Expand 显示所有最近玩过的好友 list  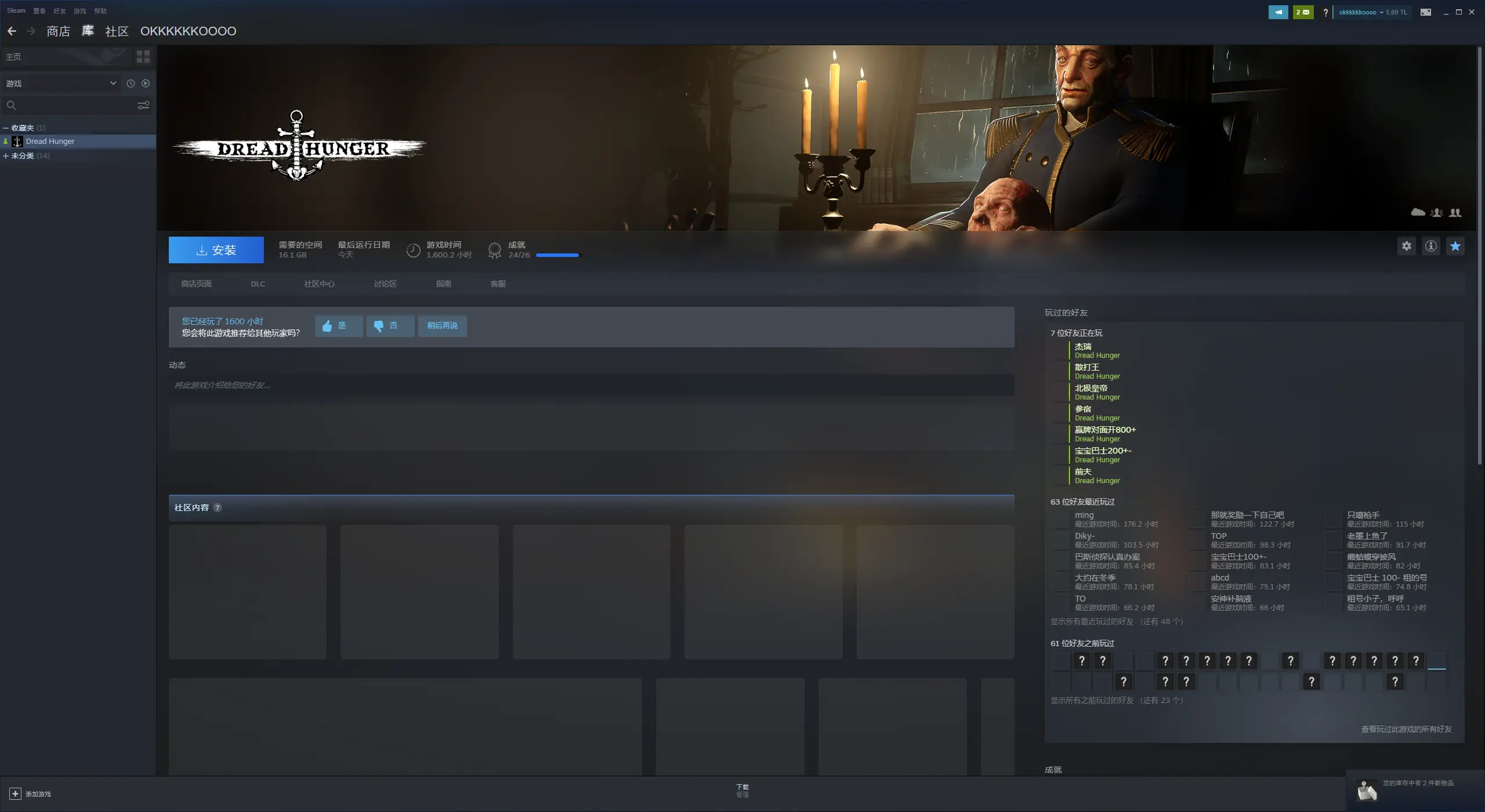(1117, 622)
